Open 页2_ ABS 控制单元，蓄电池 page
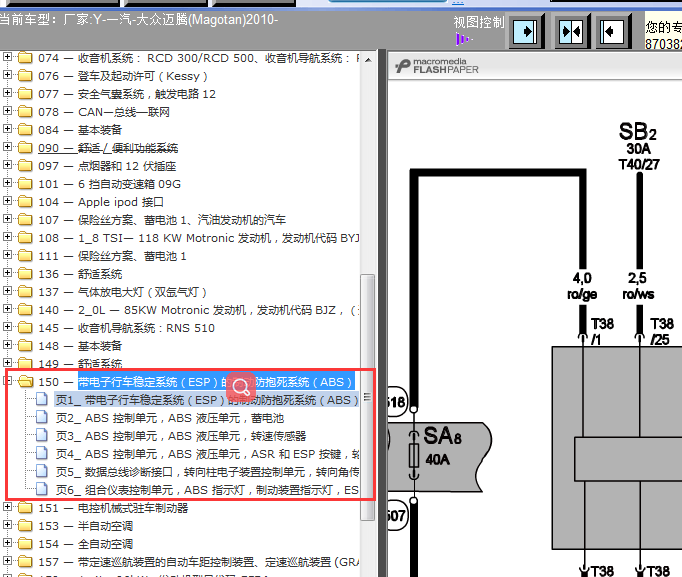The width and height of the screenshot is (682, 577). coord(170,418)
